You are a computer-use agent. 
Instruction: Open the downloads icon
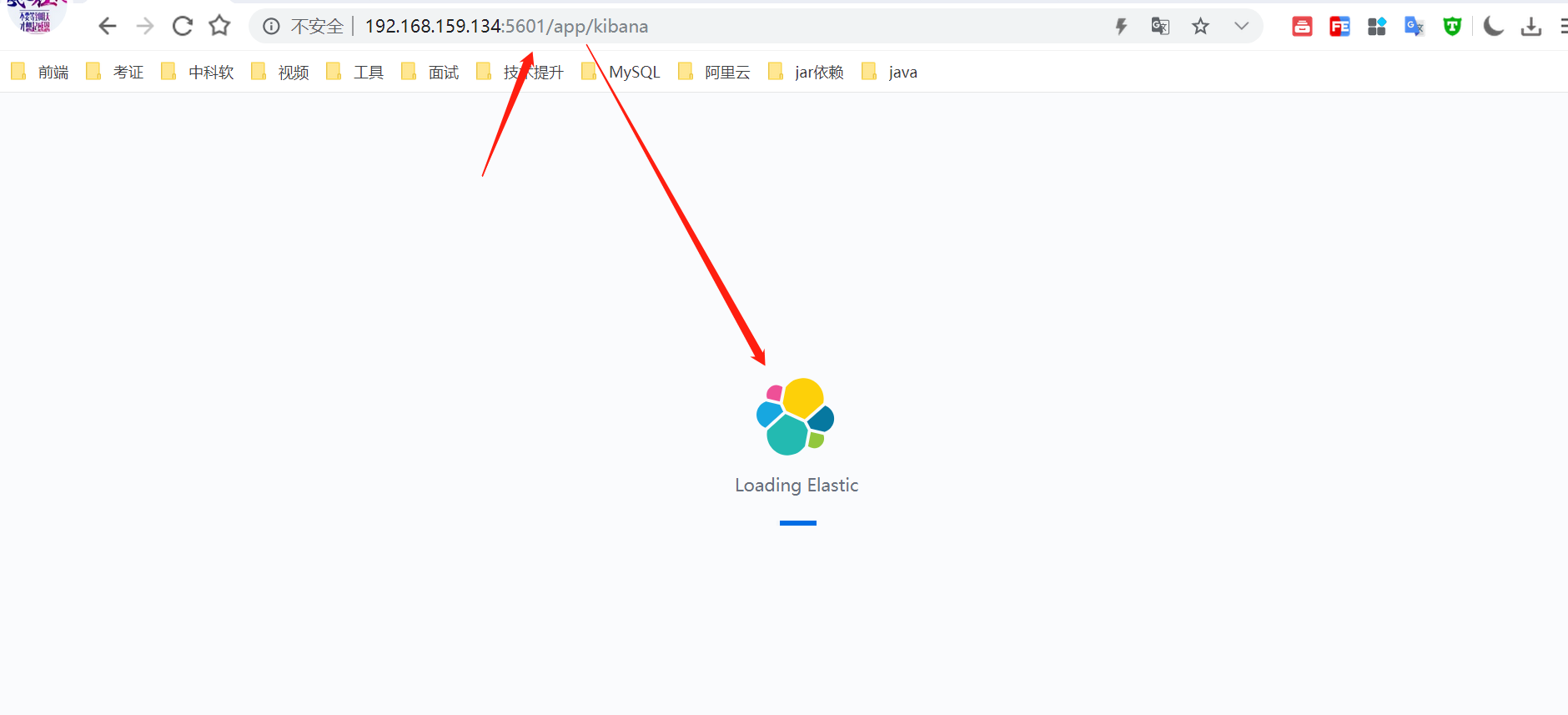pyautogui.click(x=1531, y=27)
